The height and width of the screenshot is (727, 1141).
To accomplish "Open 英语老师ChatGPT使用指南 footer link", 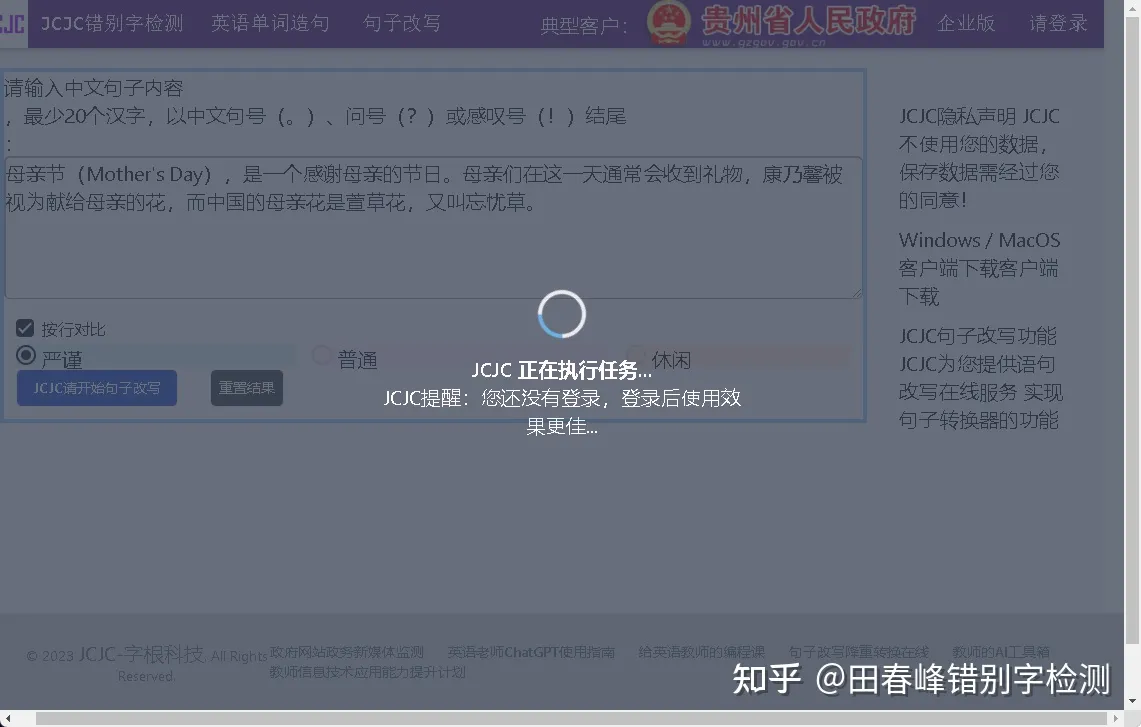I will click(x=531, y=652).
